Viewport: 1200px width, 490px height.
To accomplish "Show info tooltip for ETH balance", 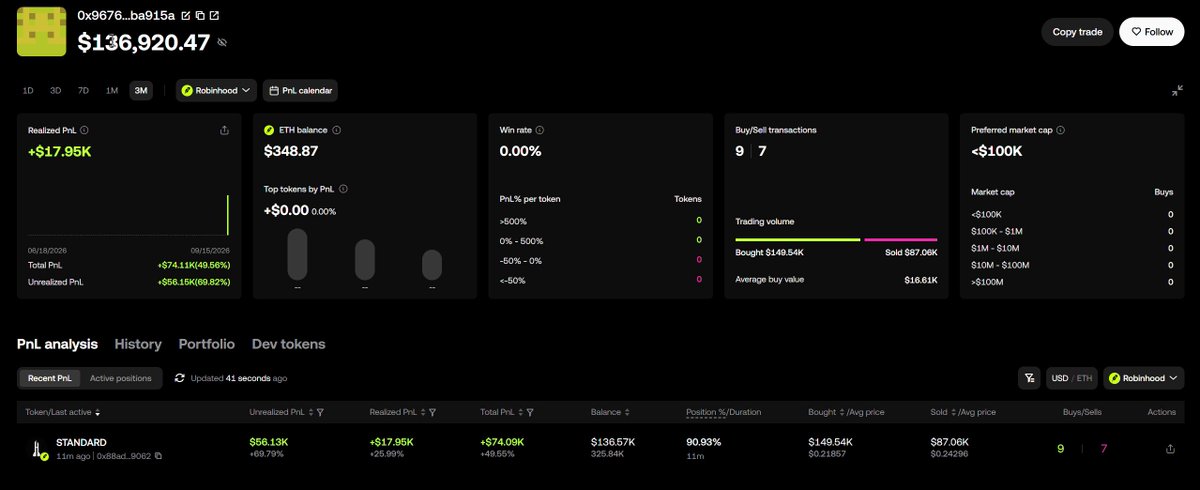I will [337, 130].
